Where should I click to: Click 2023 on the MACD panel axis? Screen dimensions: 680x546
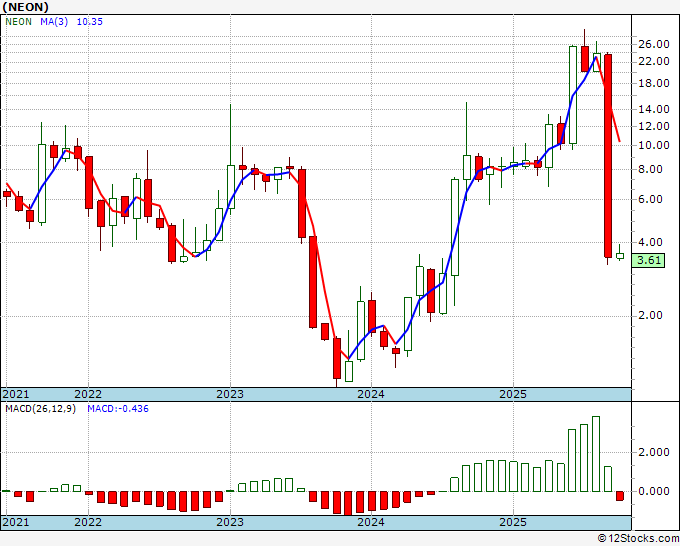pyautogui.click(x=230, y=522)
